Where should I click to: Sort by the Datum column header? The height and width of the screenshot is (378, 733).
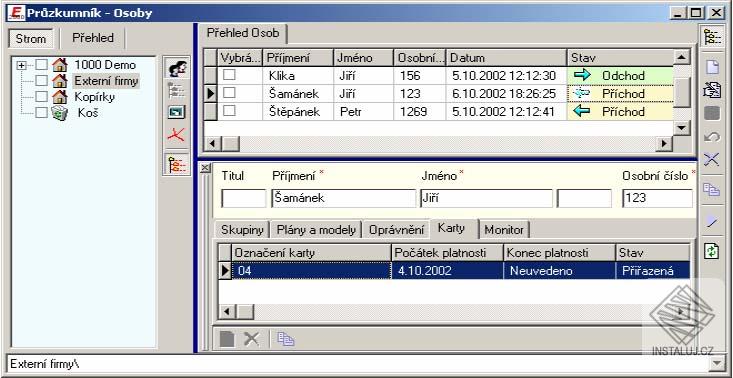506,58
